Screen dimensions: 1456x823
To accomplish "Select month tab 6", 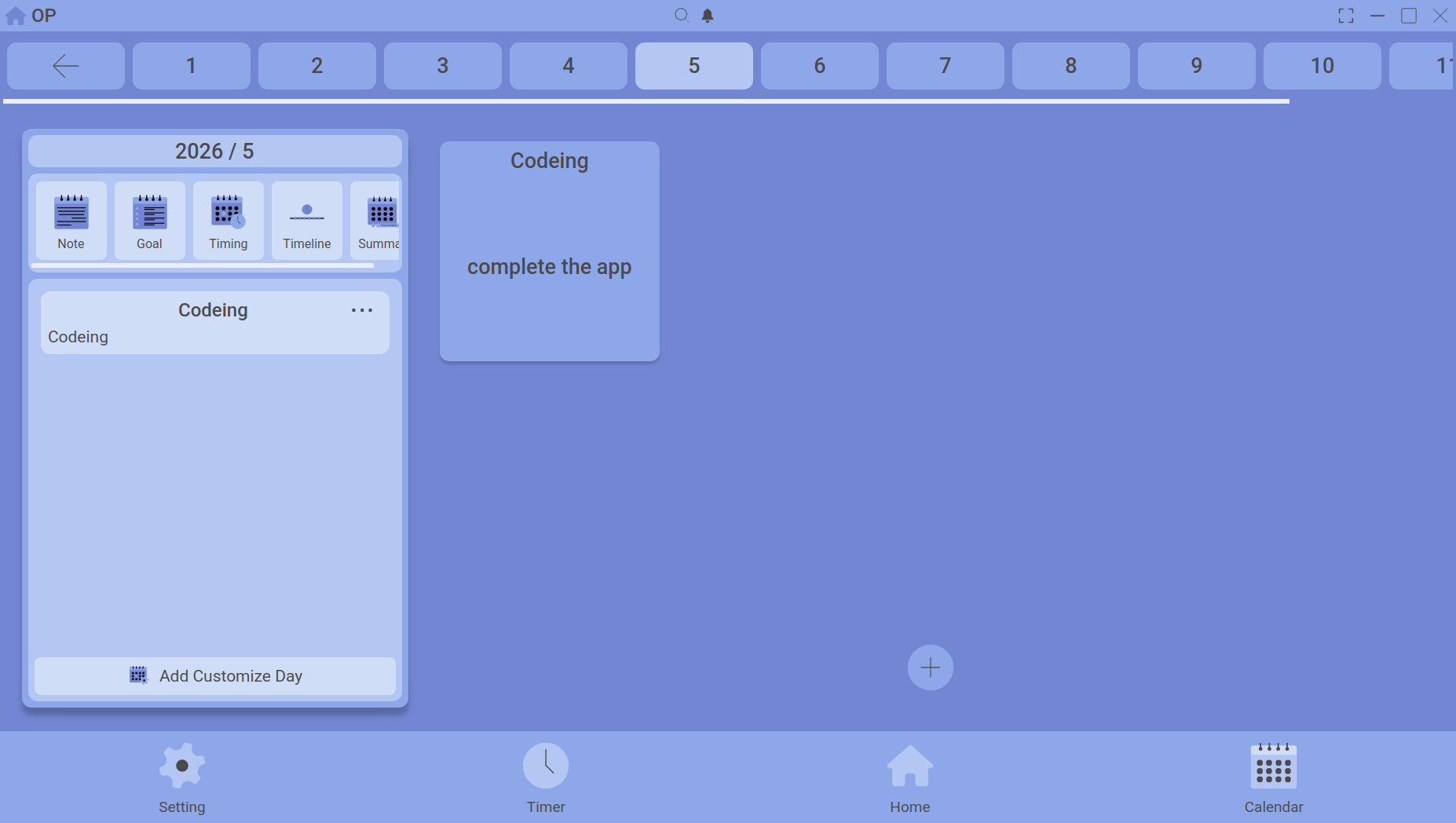I will (x=820, y=66).
